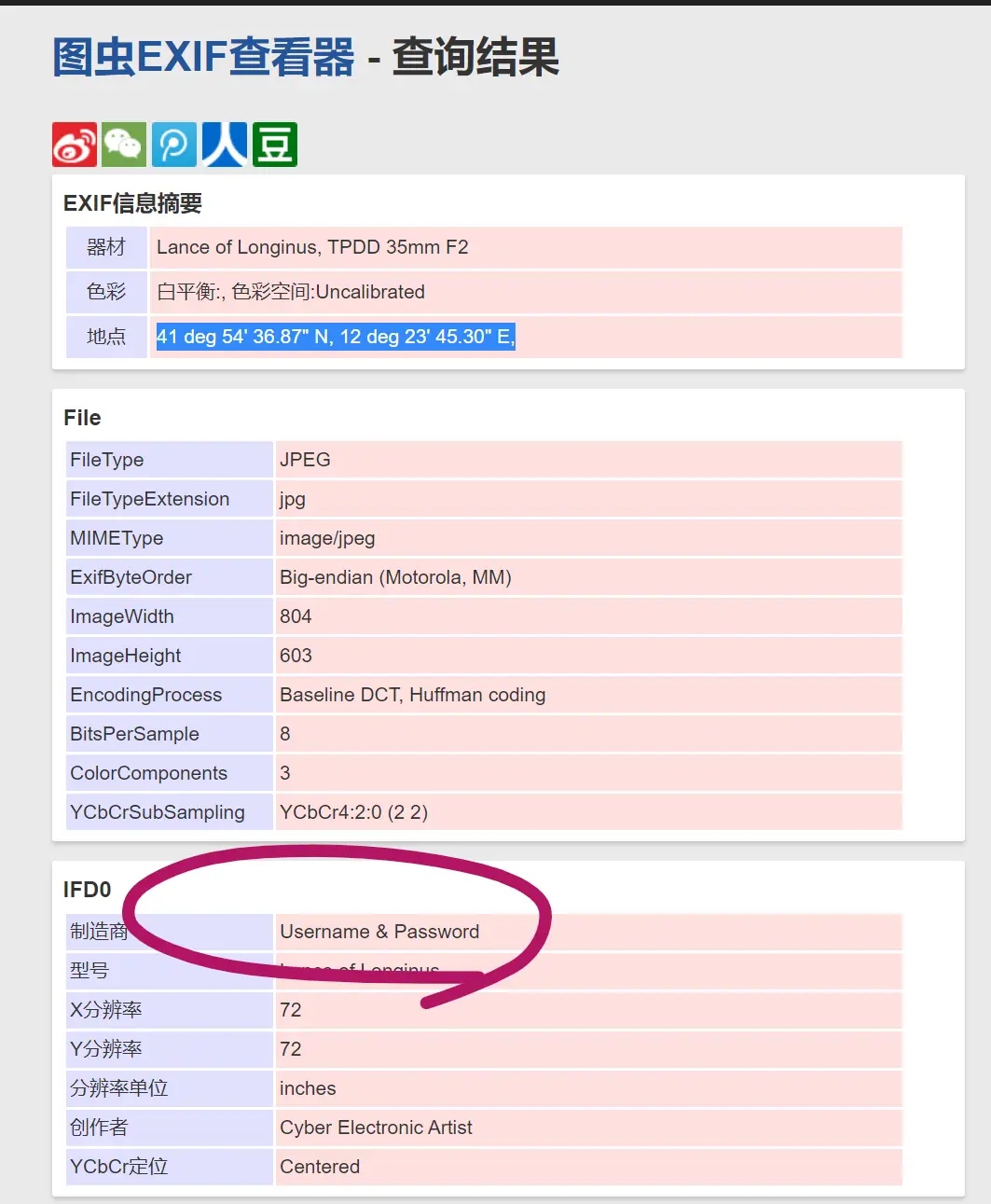Click the highlighted GPS coordinates text
Screen dimensions: 991x1204
click(336, 337)
